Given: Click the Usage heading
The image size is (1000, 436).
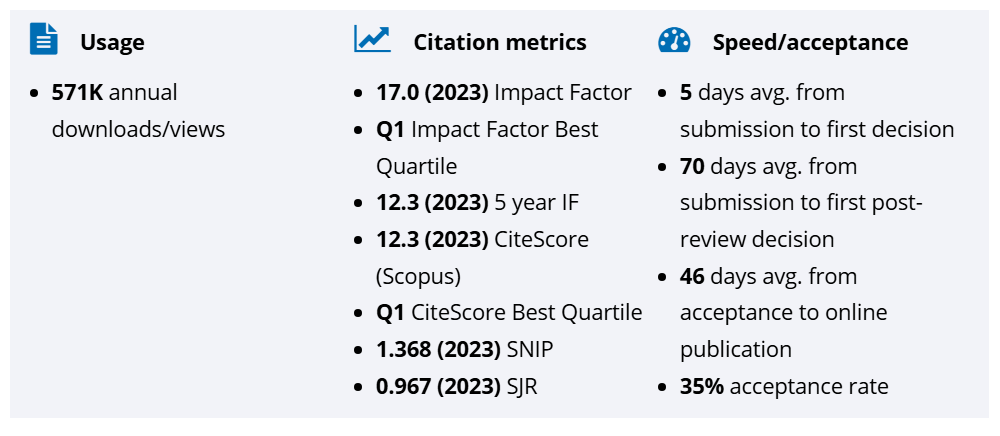Looking at the screenshot, I should click(x=112, y=42).
